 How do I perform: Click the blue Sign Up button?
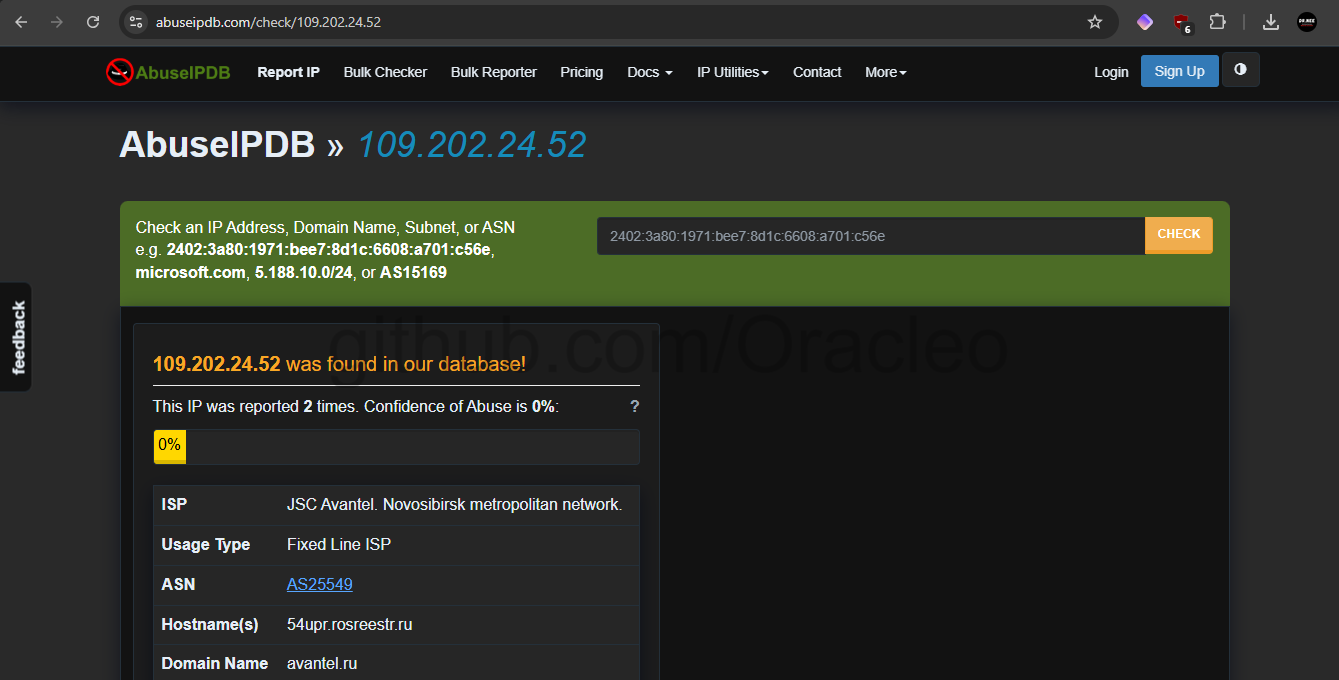pos(1180,71)
